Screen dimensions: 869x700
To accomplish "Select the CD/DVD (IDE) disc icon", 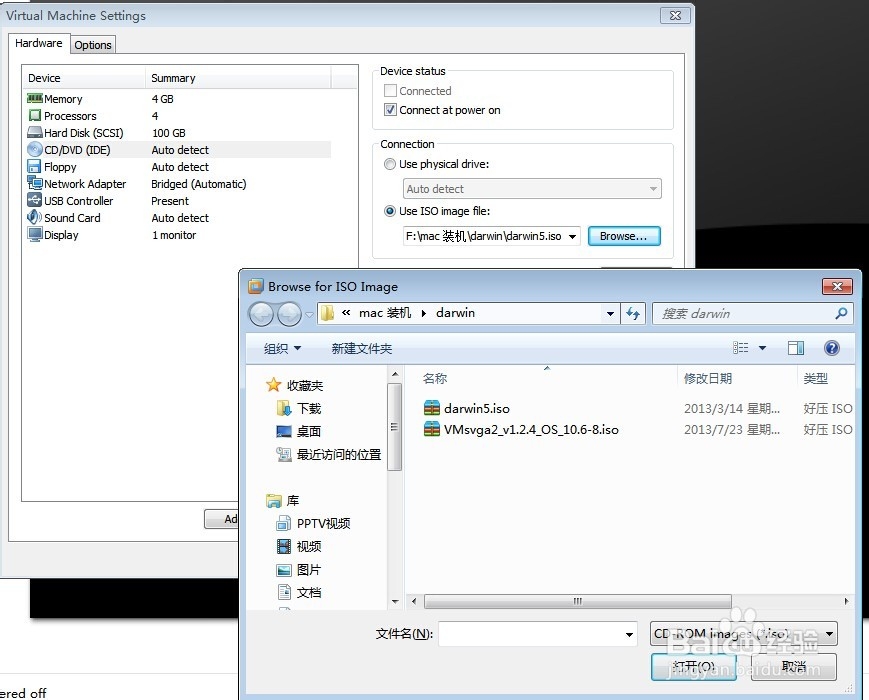I will coord(34,150).
